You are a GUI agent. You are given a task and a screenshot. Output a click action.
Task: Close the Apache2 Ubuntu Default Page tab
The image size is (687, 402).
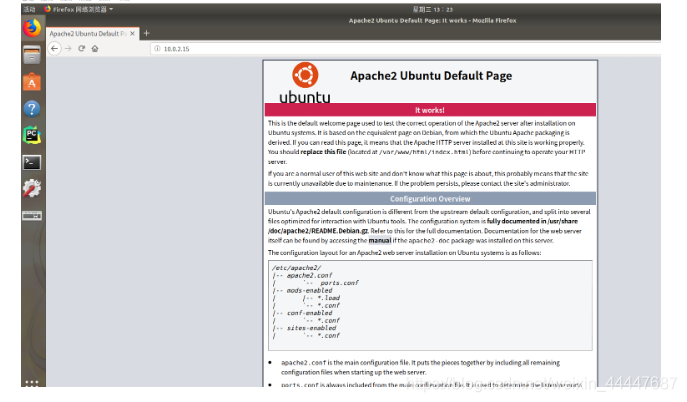132,33
